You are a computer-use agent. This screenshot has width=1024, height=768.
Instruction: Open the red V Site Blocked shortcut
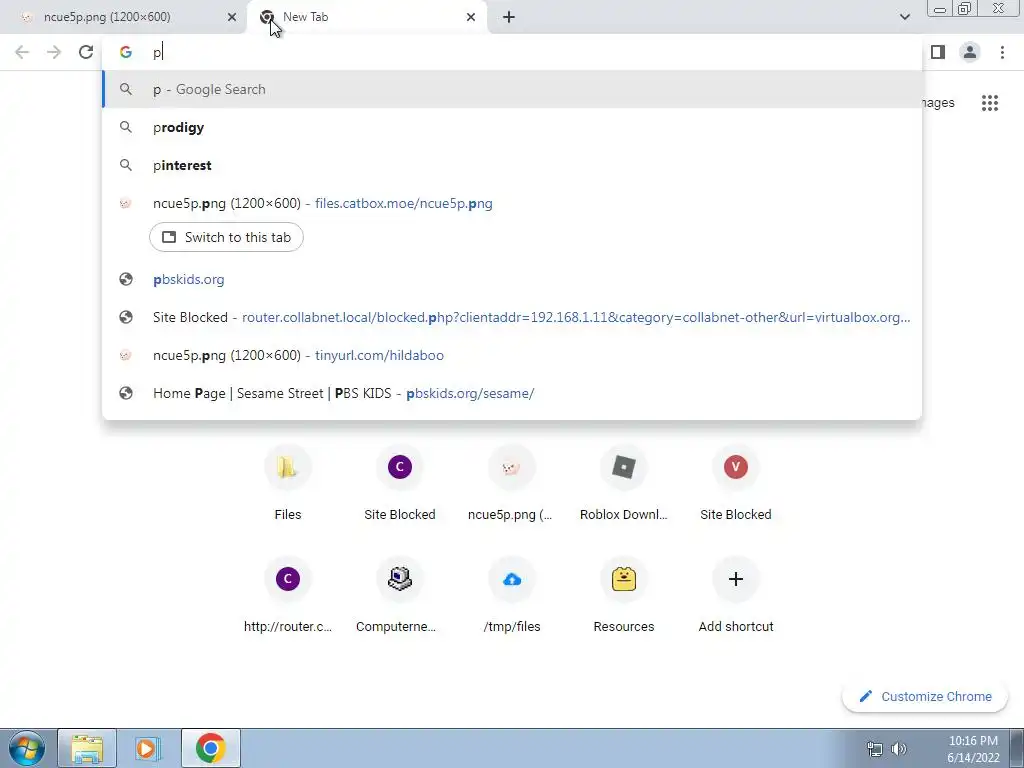(735, 484)
